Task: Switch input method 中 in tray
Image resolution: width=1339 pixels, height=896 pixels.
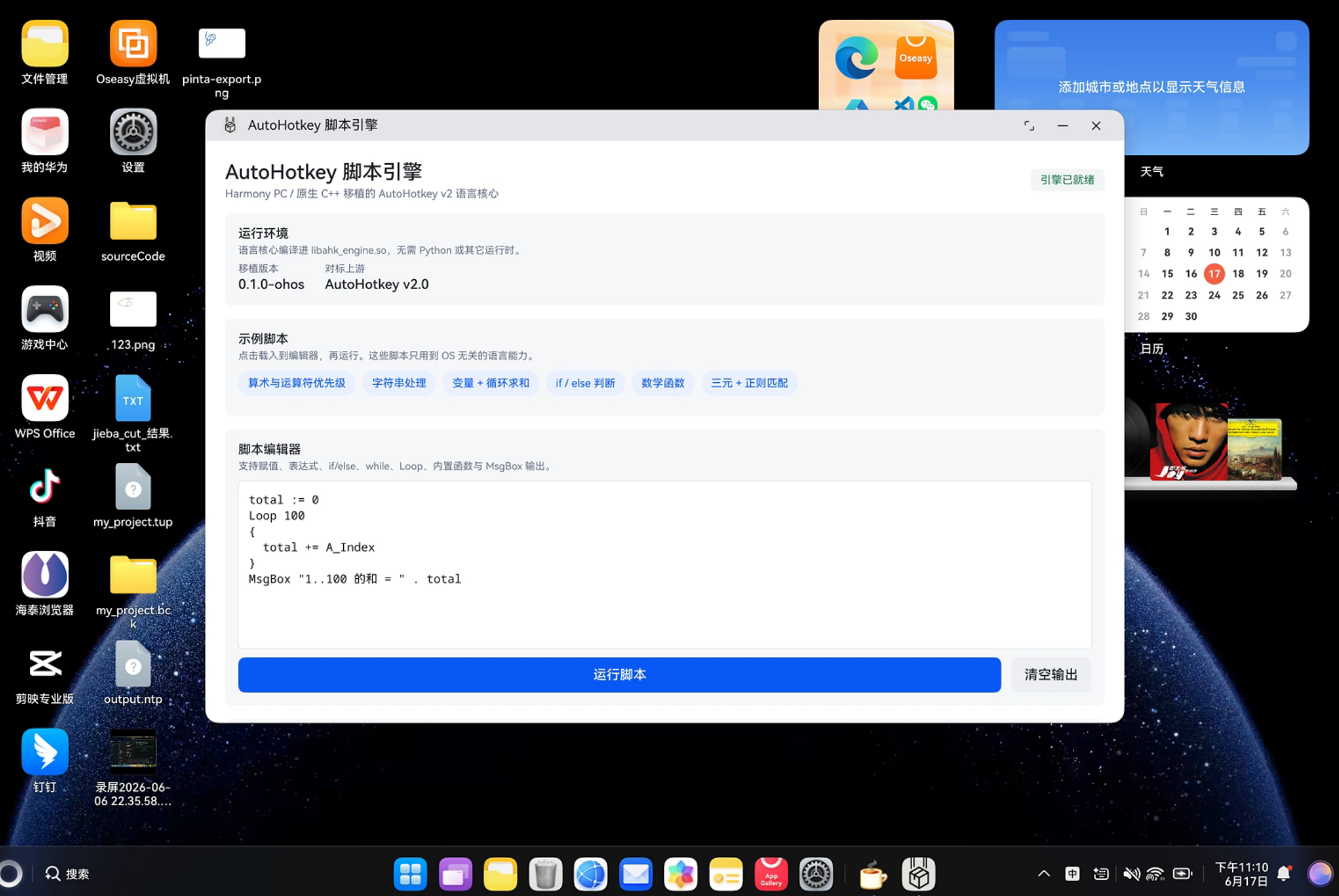Action: tap(1072, 874)
